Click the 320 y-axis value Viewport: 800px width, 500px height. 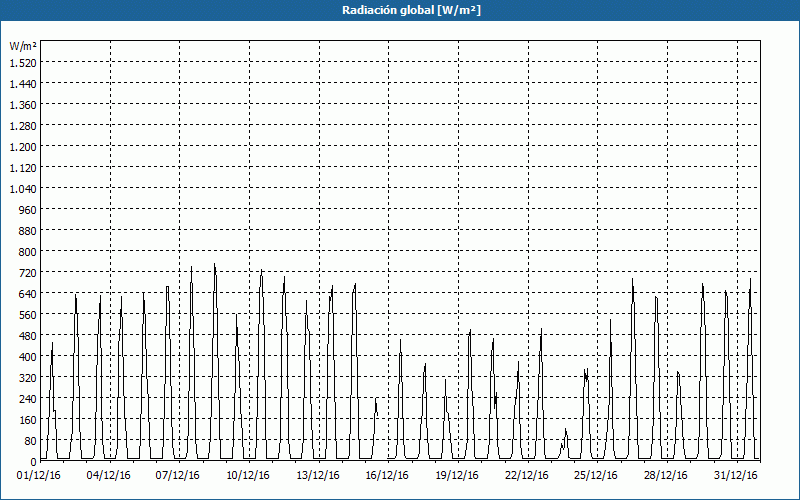tap(28, 378)
